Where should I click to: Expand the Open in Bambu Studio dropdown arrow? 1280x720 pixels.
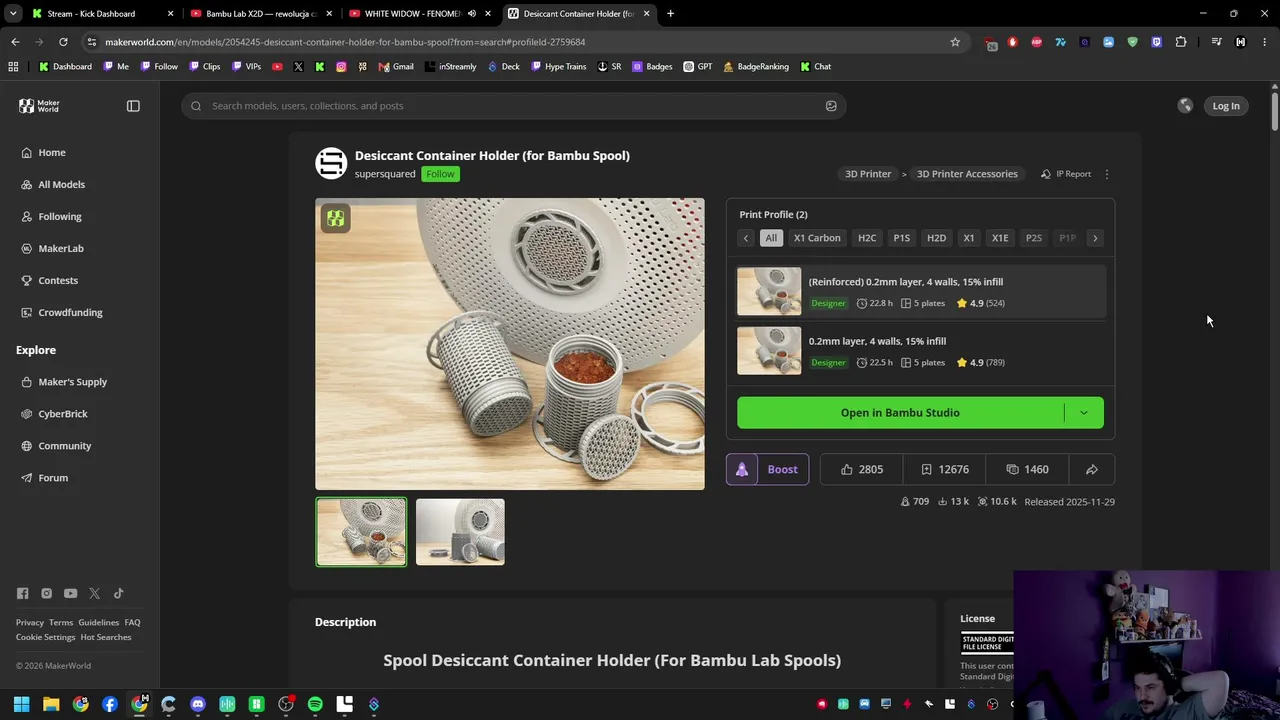(x=1084, y=413)
